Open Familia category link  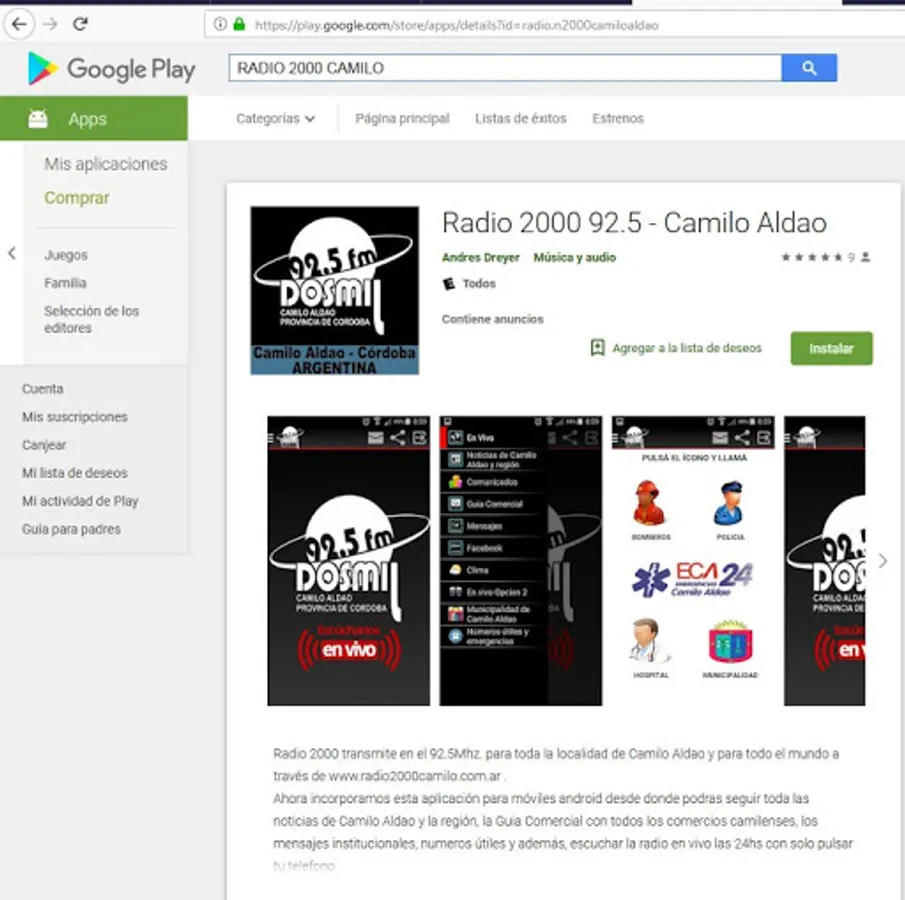(x=65, y=283)
